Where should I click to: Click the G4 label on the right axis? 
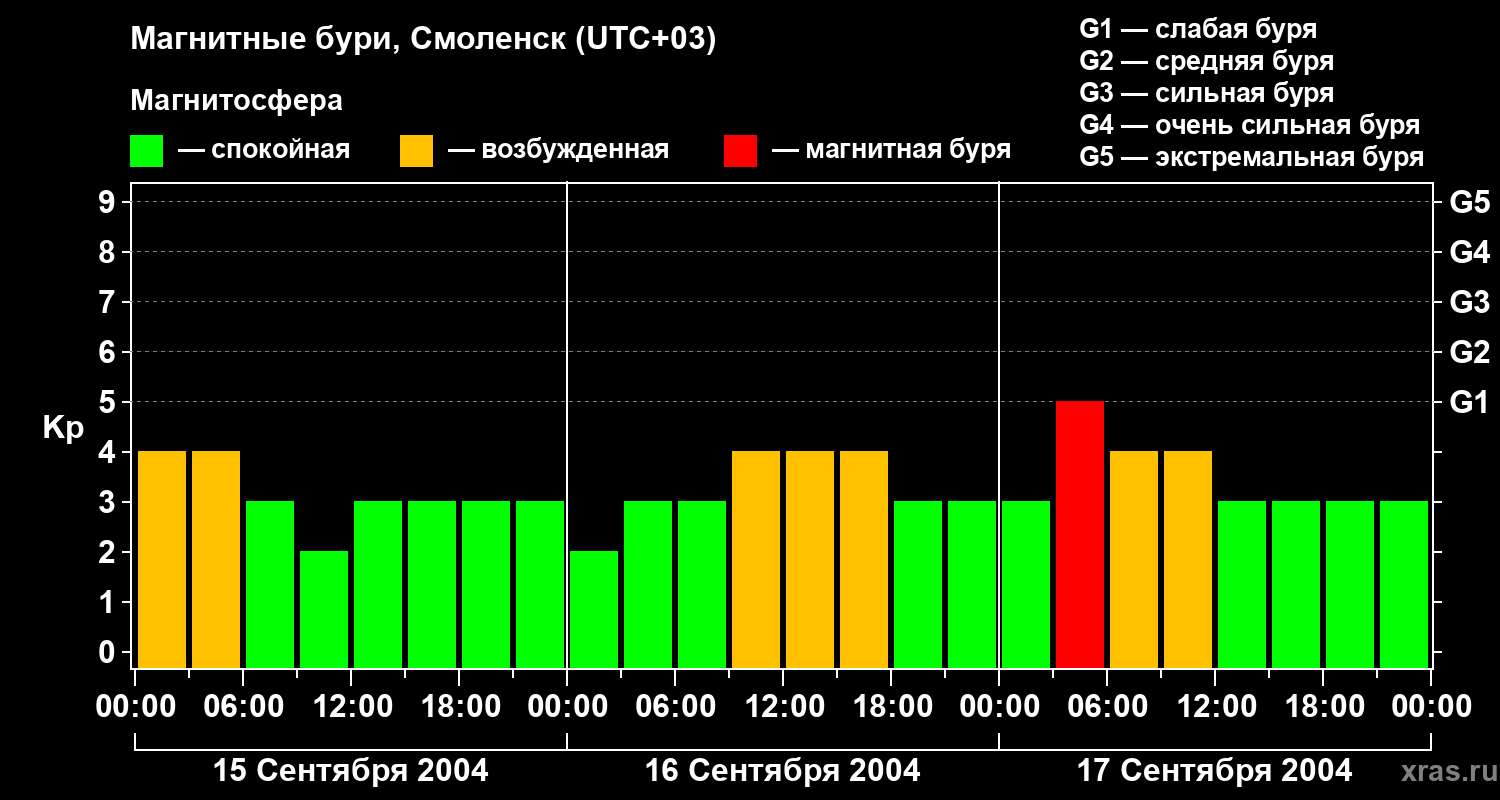[1469, 252]
